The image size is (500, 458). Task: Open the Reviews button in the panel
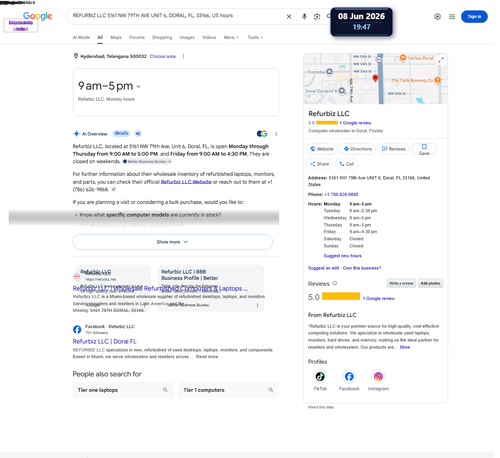394,149
